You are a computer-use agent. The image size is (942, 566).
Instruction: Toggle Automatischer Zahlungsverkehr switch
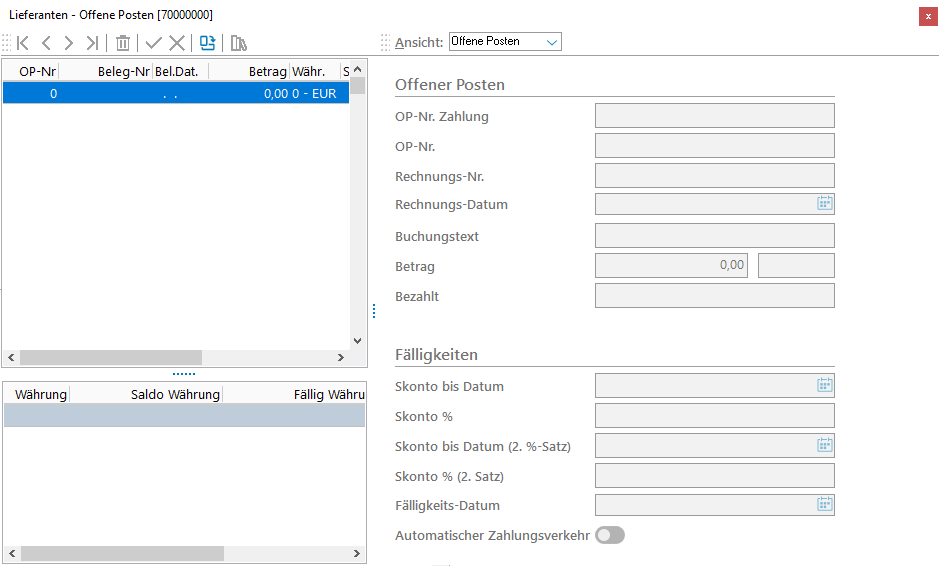[x=609, y=535]
